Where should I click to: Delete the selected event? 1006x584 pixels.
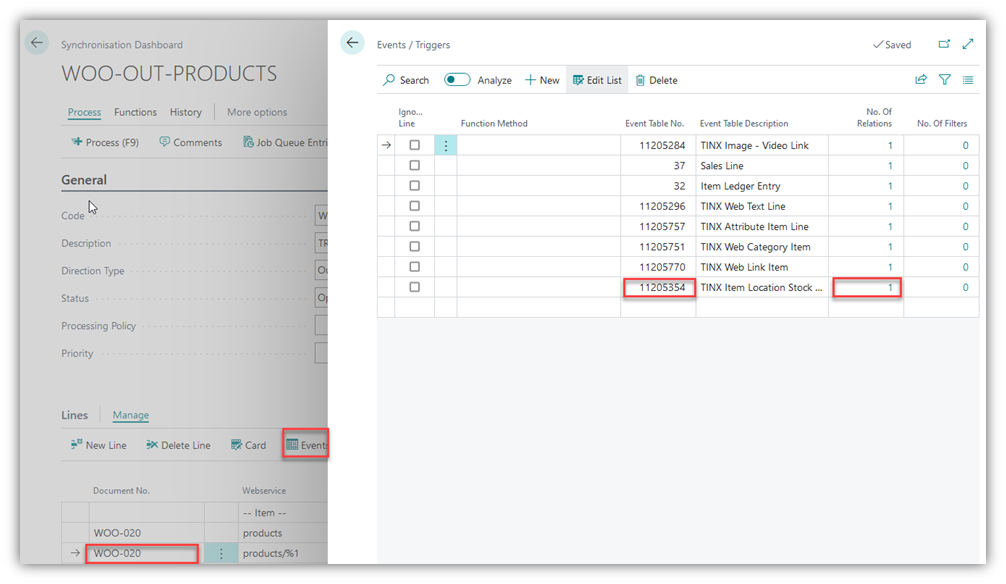pos(656,80)
